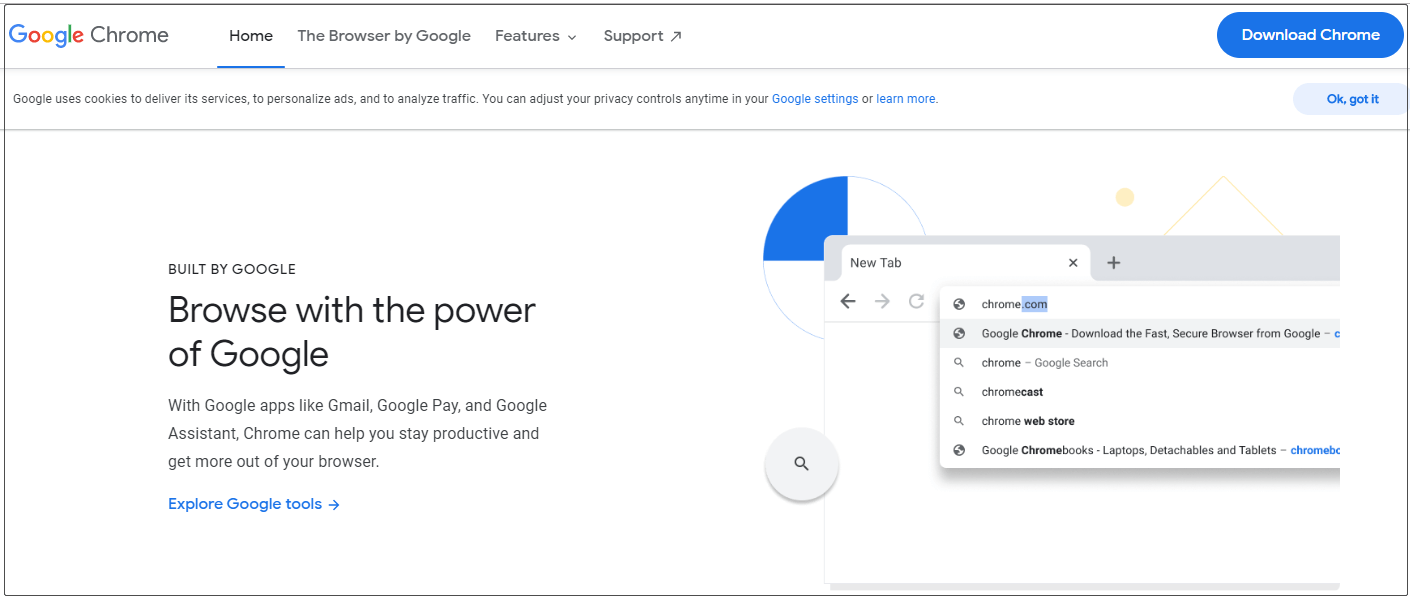This screenshot has height=599, width=1410.
Task: Click the Browse with the power heading
Action: coord(352,332)
